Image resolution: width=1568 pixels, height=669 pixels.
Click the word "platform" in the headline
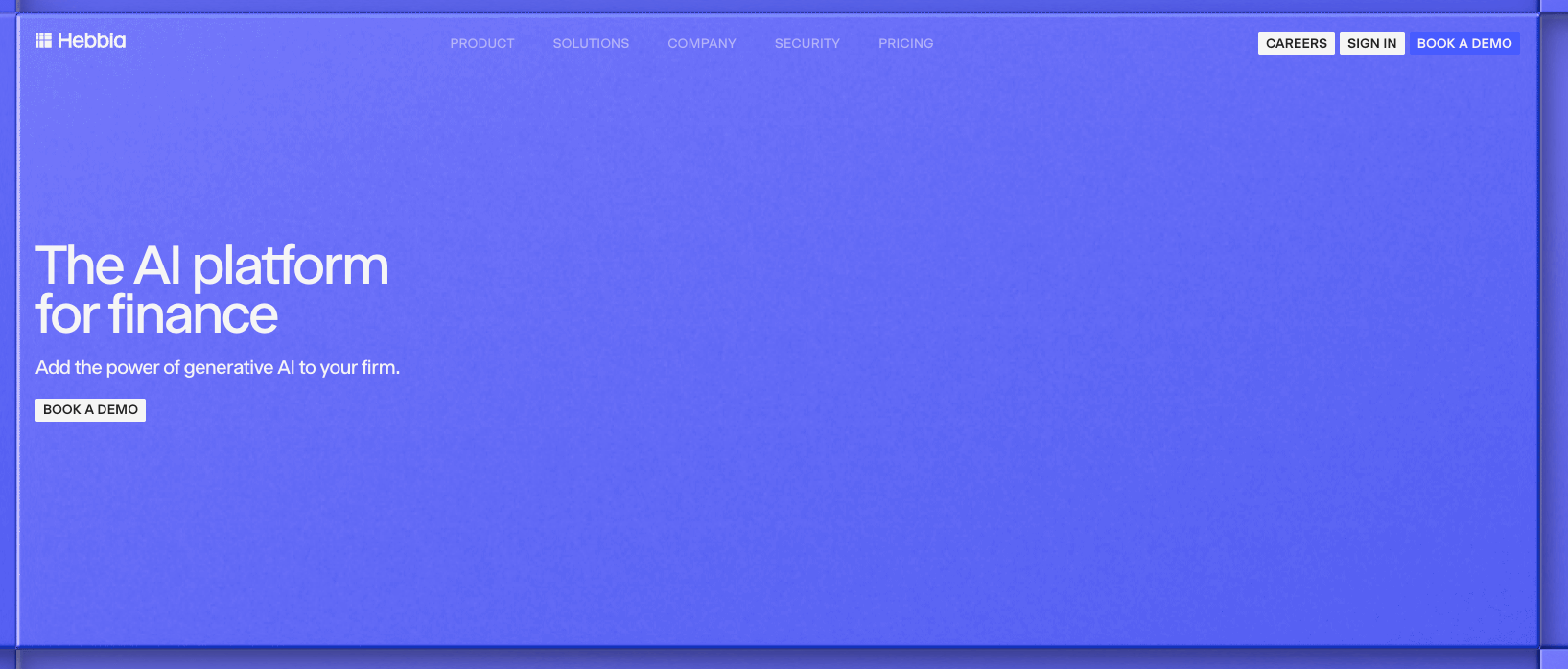[291, 266]
